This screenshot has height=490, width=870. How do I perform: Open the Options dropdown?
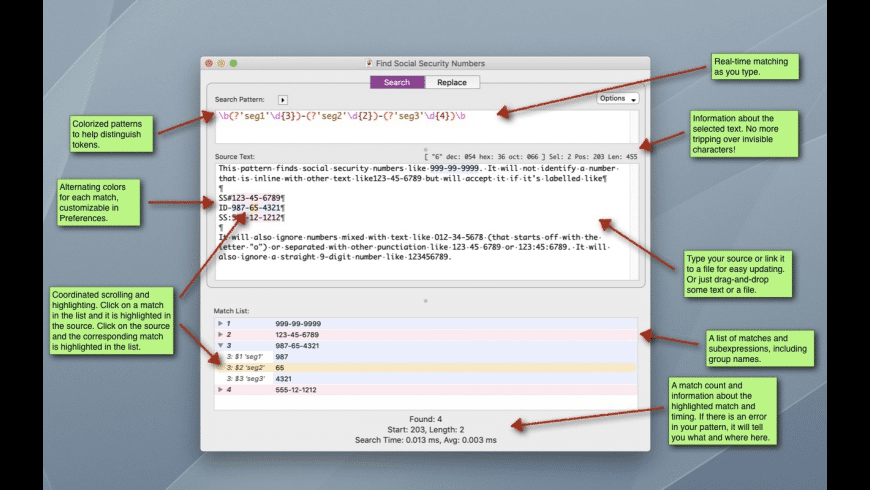click(618, 98)
